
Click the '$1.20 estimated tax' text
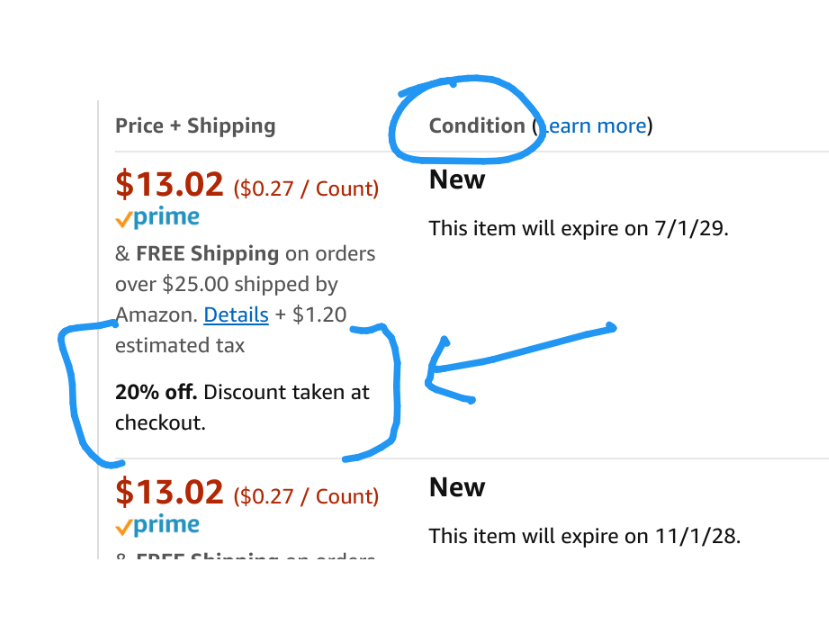(x=231, y=330)
